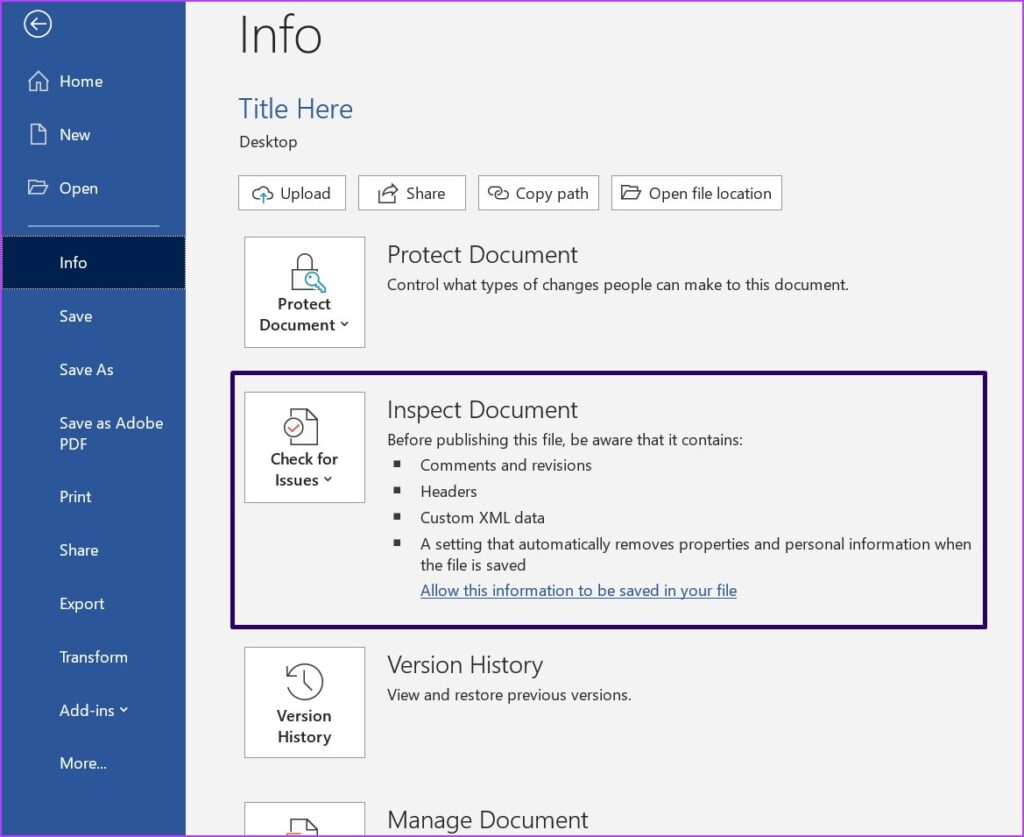Click the back arrow icon

pos(38,25)
